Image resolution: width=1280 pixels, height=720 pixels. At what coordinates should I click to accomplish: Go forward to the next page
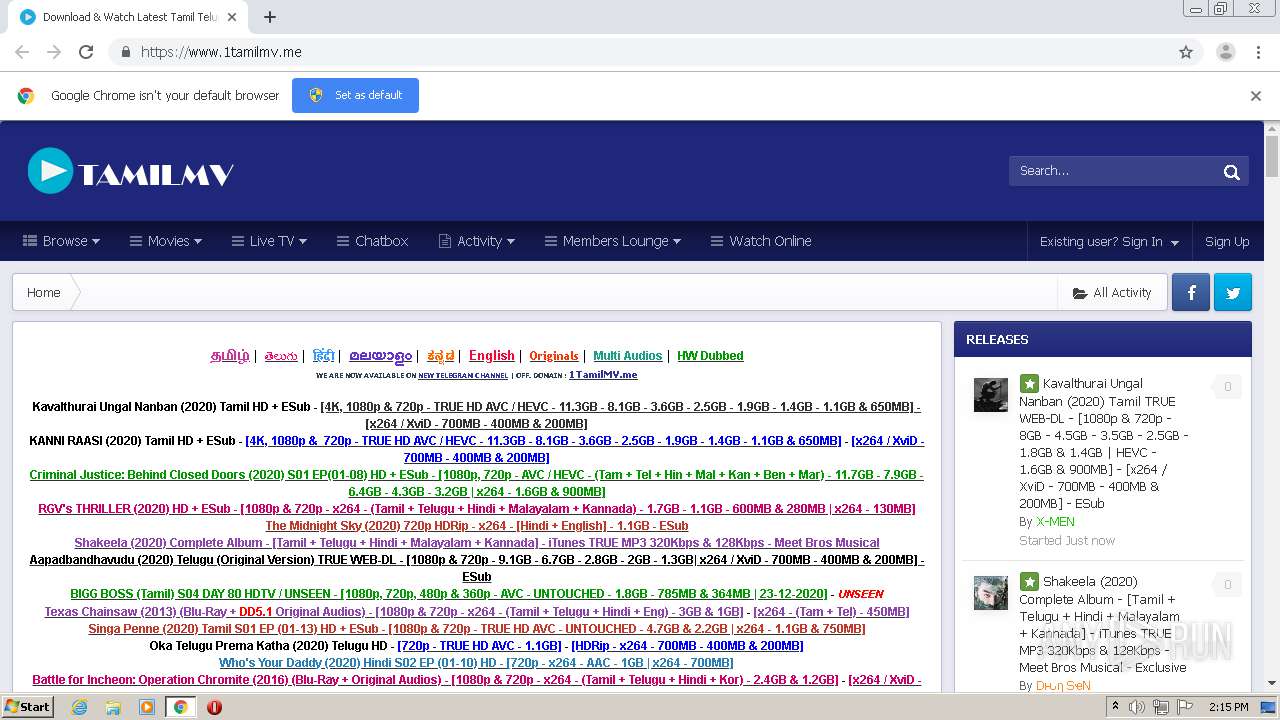[x=54, y=52]
